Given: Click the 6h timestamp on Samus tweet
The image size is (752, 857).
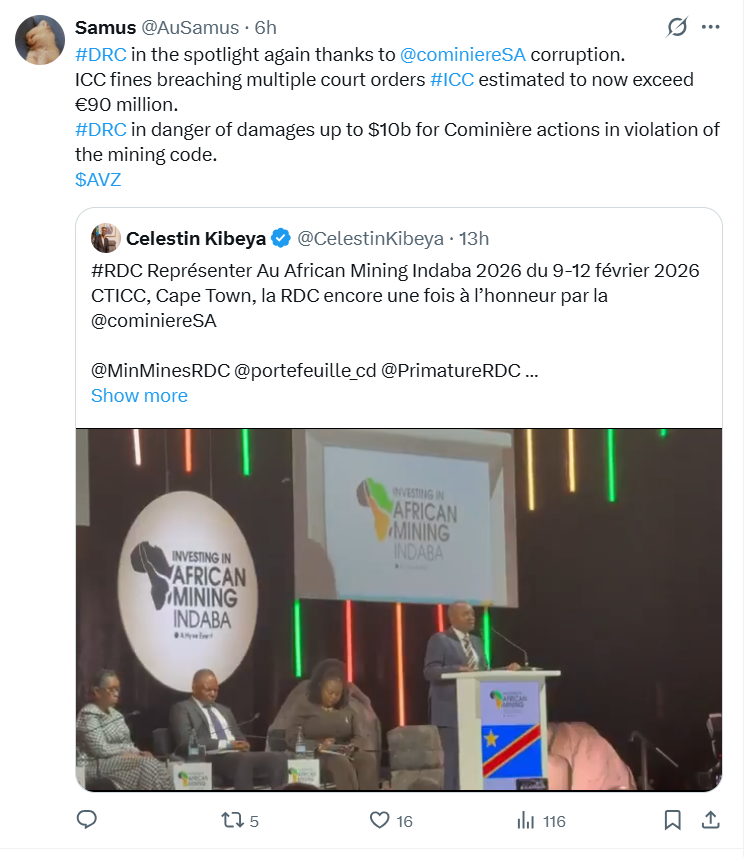Looking at the screenshot, I should tap(266, 27).
